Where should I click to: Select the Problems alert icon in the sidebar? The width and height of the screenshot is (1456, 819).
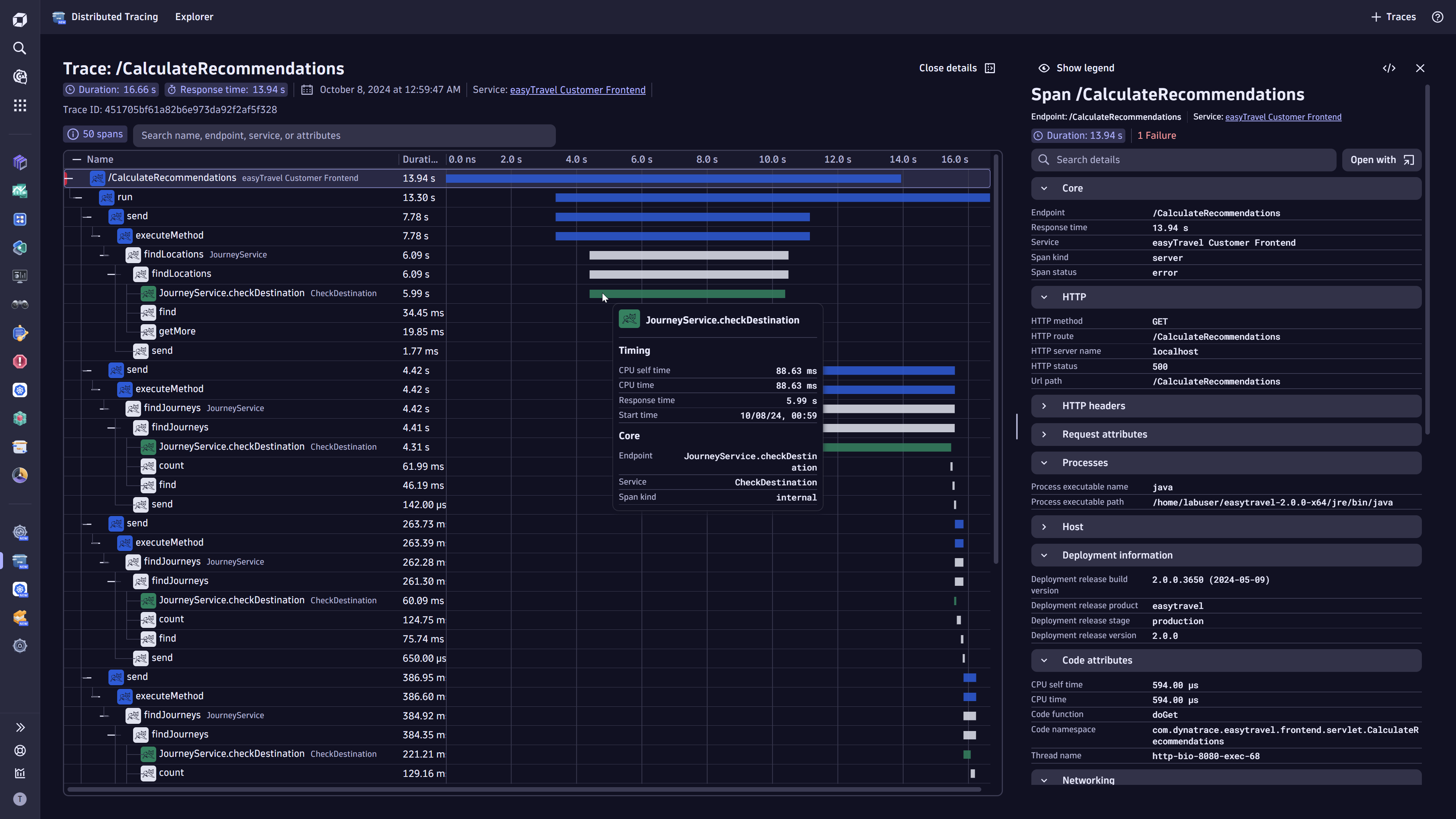[20, 361]
